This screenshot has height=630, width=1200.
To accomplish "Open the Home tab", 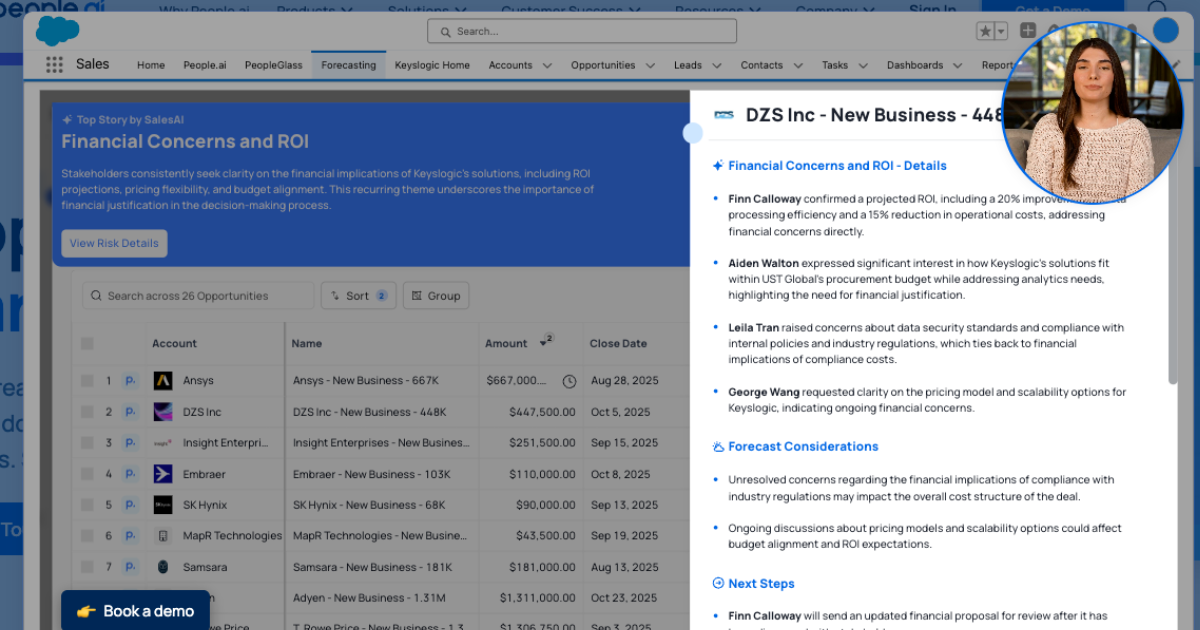I will (151, 65).
